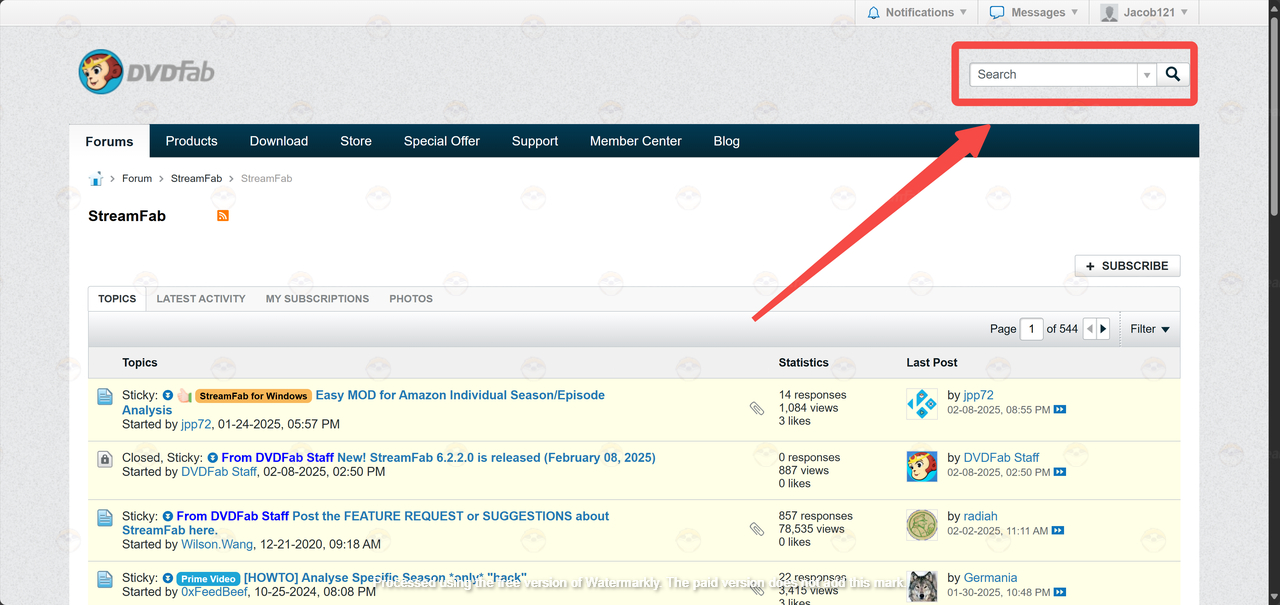Click the Search input field
Viewport: 1280px width, 605px height.
1053,75
